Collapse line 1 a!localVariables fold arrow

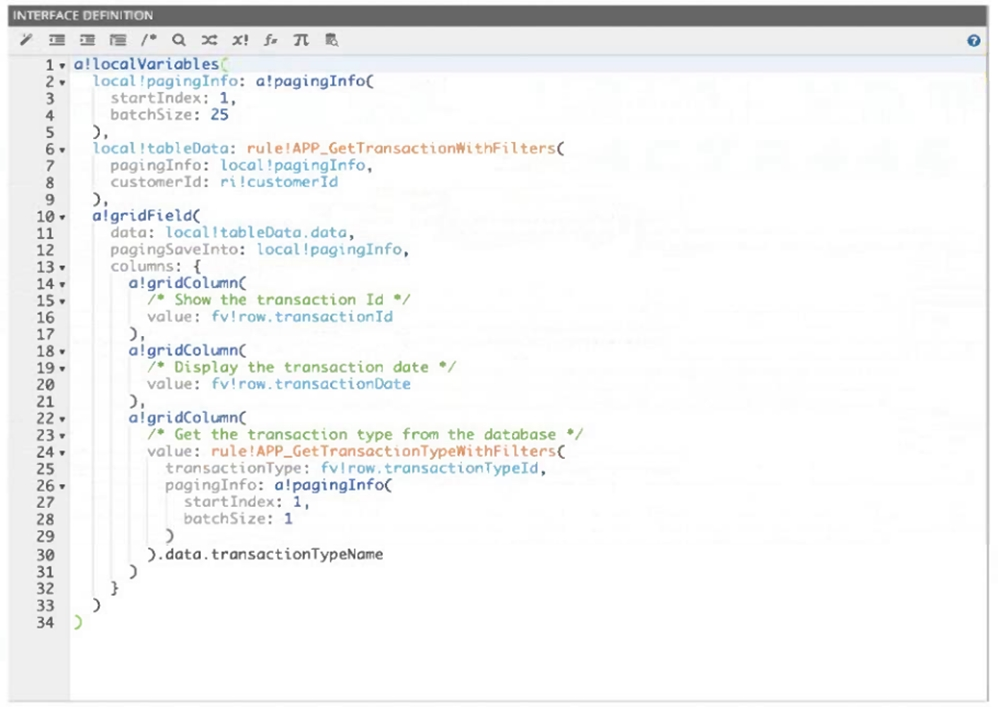point(63,66)
